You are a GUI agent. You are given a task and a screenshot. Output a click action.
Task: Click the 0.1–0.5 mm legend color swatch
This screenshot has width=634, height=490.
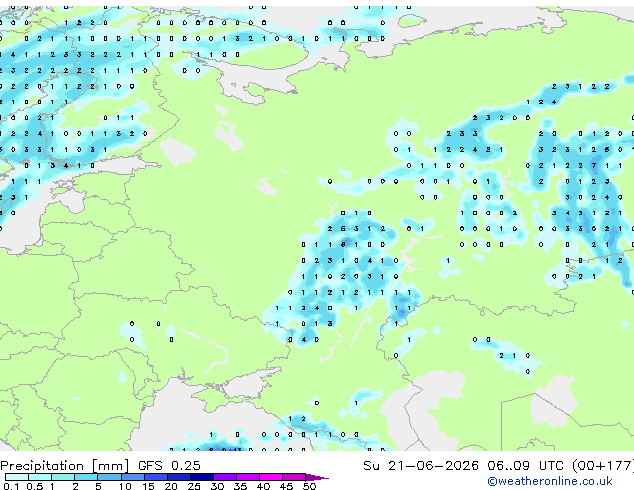tap(17, 477)
